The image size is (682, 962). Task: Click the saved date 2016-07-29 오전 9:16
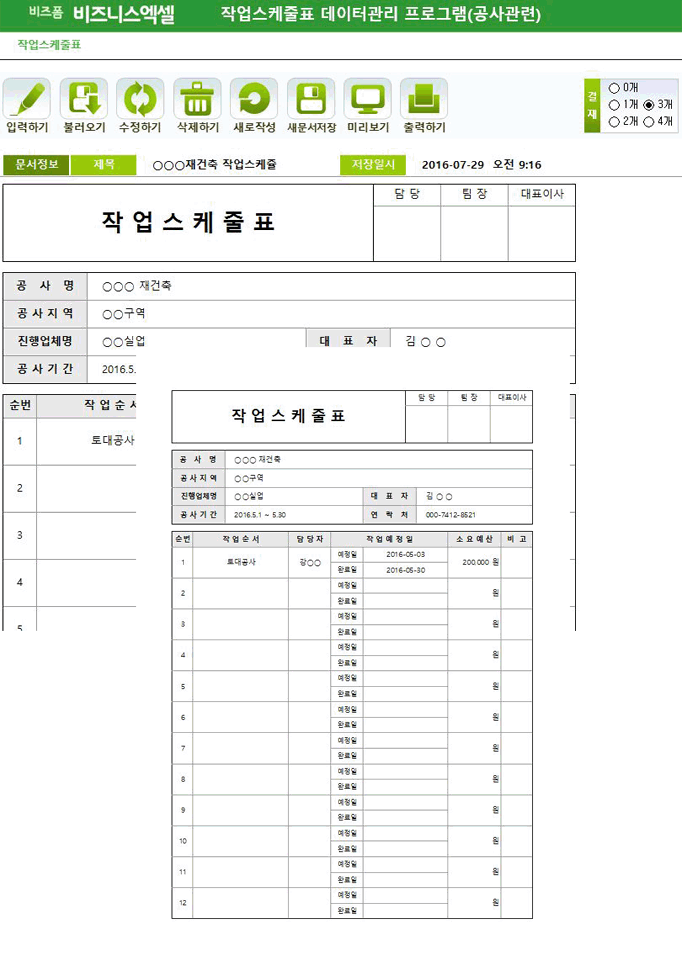[481, 164]
